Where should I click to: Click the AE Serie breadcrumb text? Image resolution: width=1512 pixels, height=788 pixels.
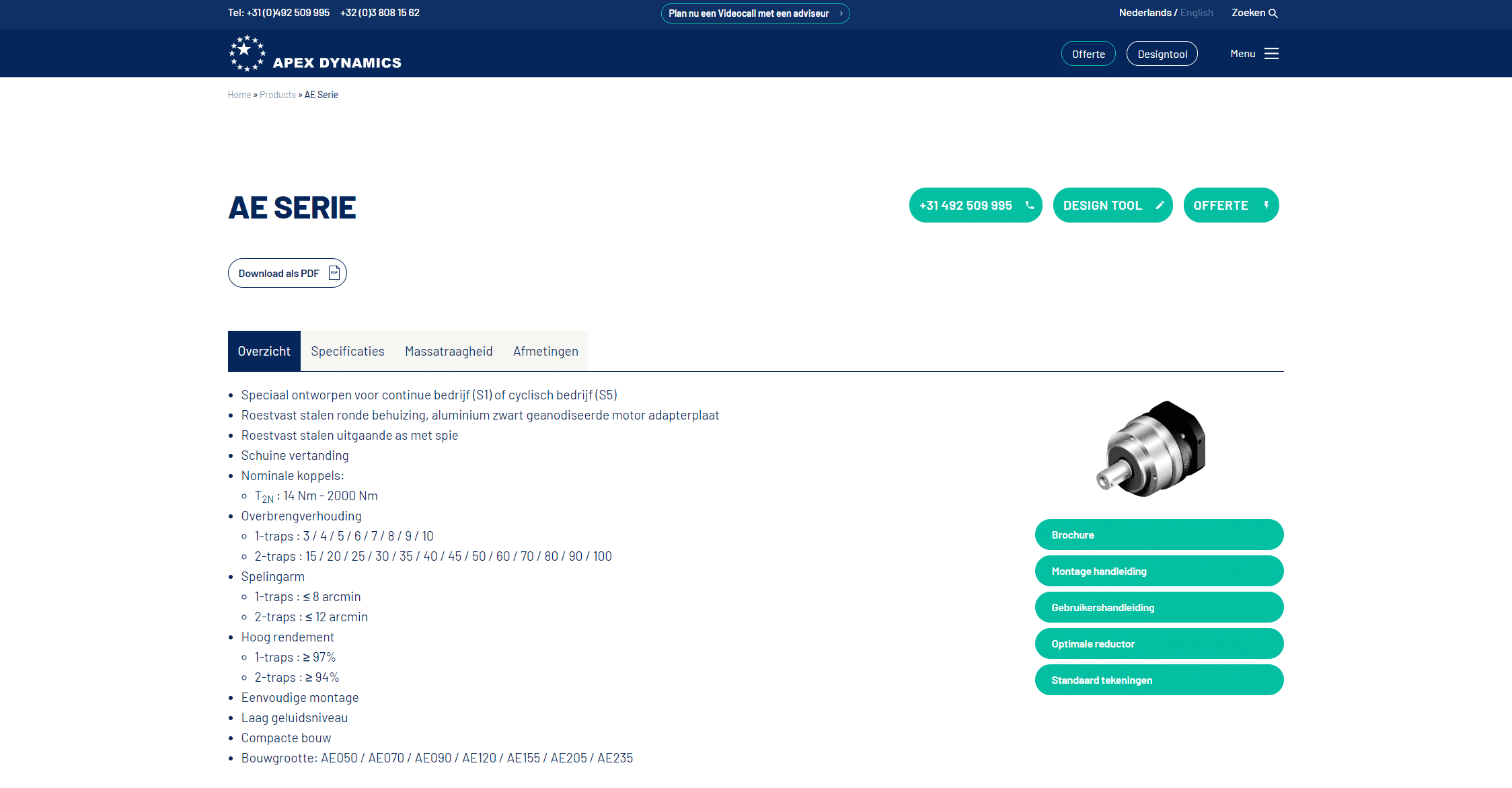pos(322,95)
